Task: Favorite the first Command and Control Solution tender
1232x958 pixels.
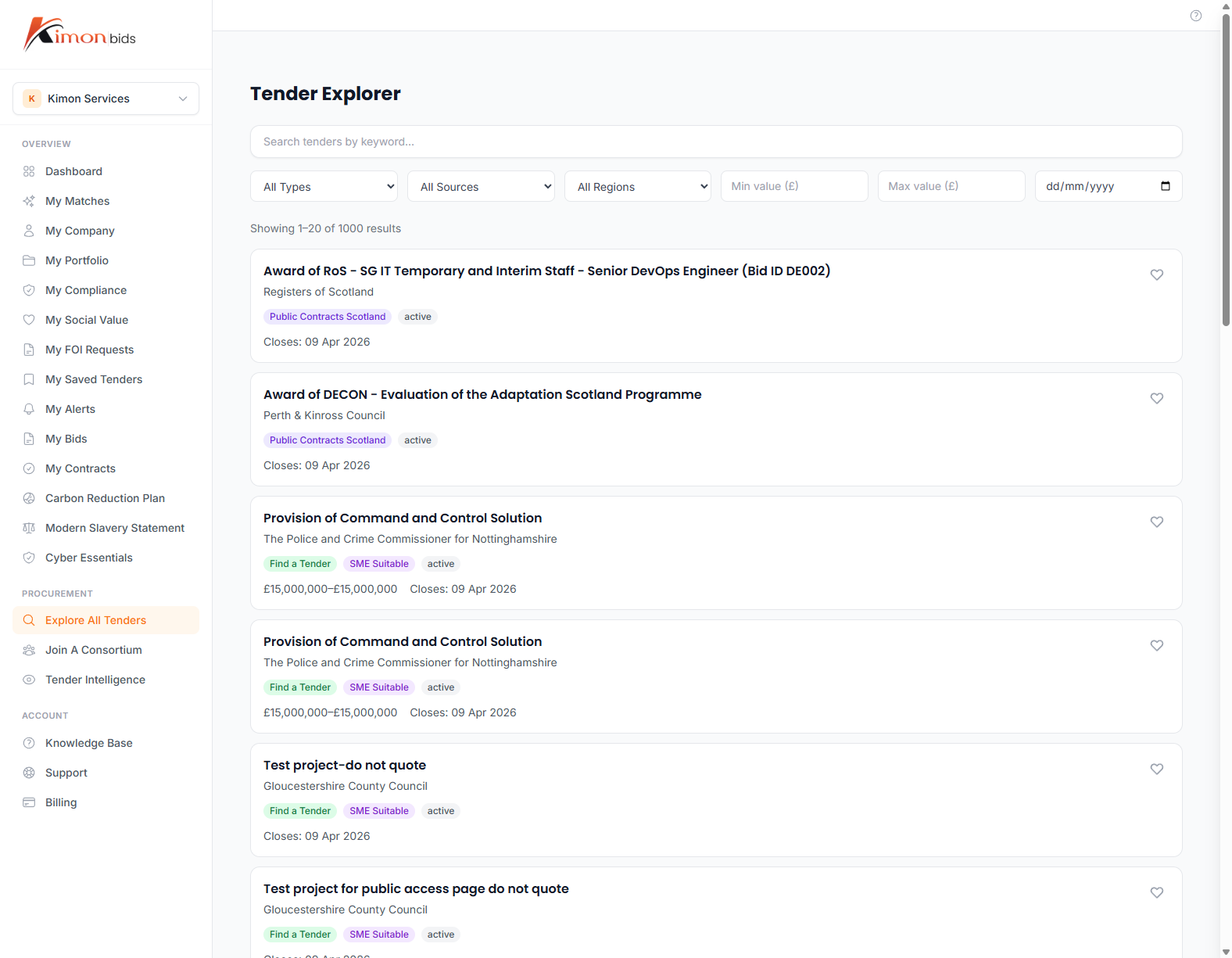Action: [x=1157, y=522]
